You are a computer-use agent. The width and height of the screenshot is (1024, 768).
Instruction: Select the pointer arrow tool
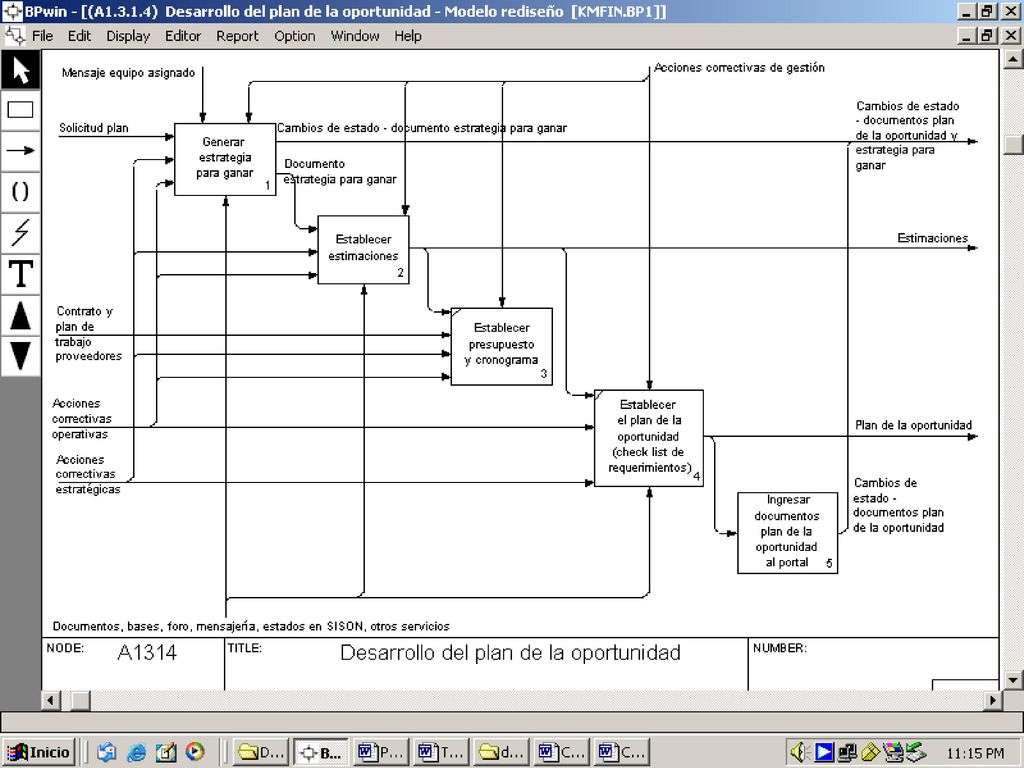click(20, 70)
